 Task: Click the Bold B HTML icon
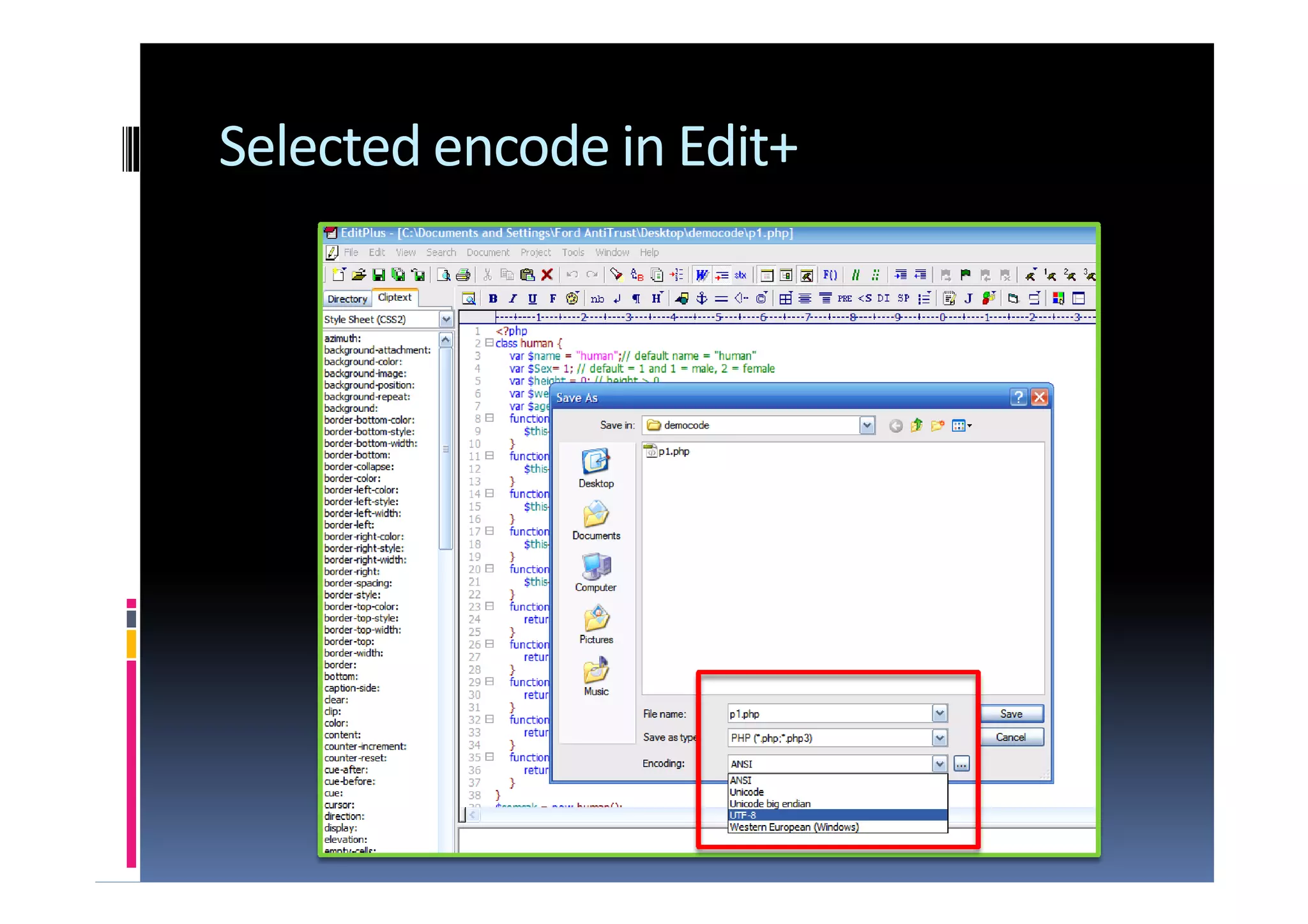pos(493,298)
